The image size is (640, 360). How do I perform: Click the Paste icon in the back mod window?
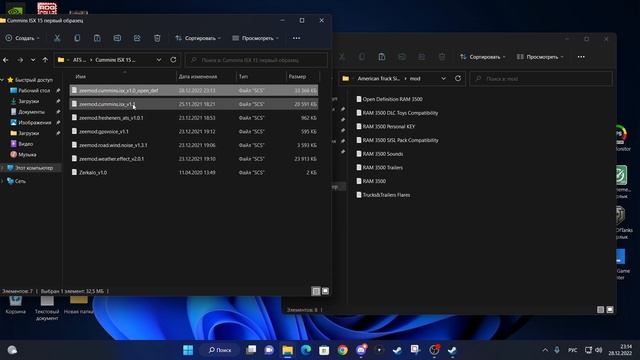pyautogui.click(x=382, y=57)
